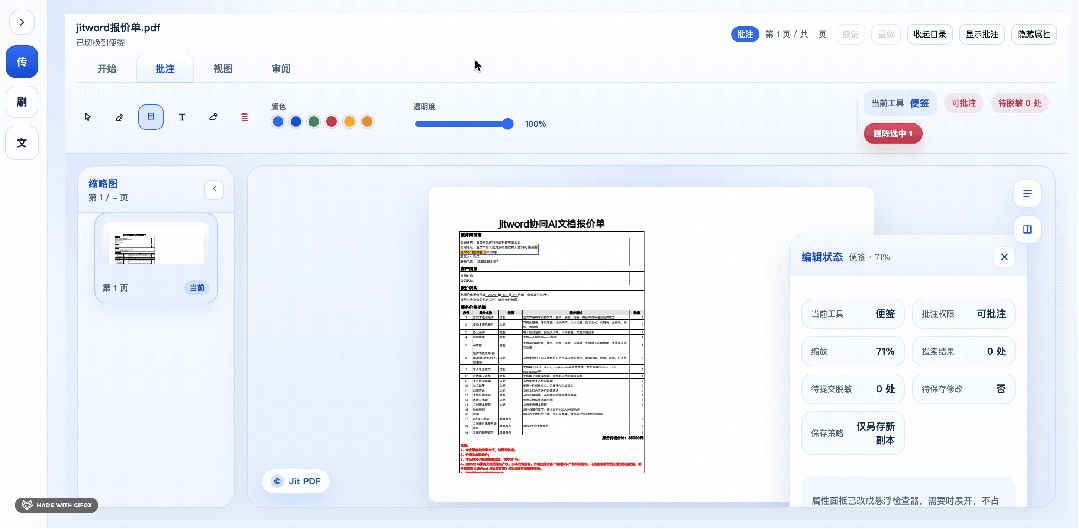This screenshot has width=1079, height=529.
Task: Click the 100% opacity value
Action: click(535, 125)
